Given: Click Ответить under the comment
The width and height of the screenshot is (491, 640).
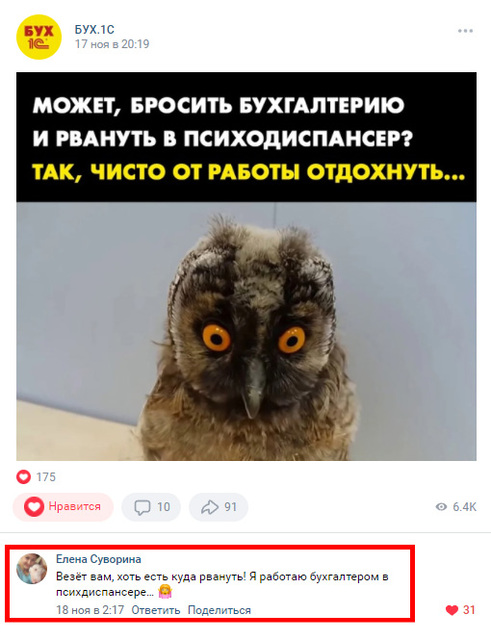Looking at the screenshot, I should point(156,610).
